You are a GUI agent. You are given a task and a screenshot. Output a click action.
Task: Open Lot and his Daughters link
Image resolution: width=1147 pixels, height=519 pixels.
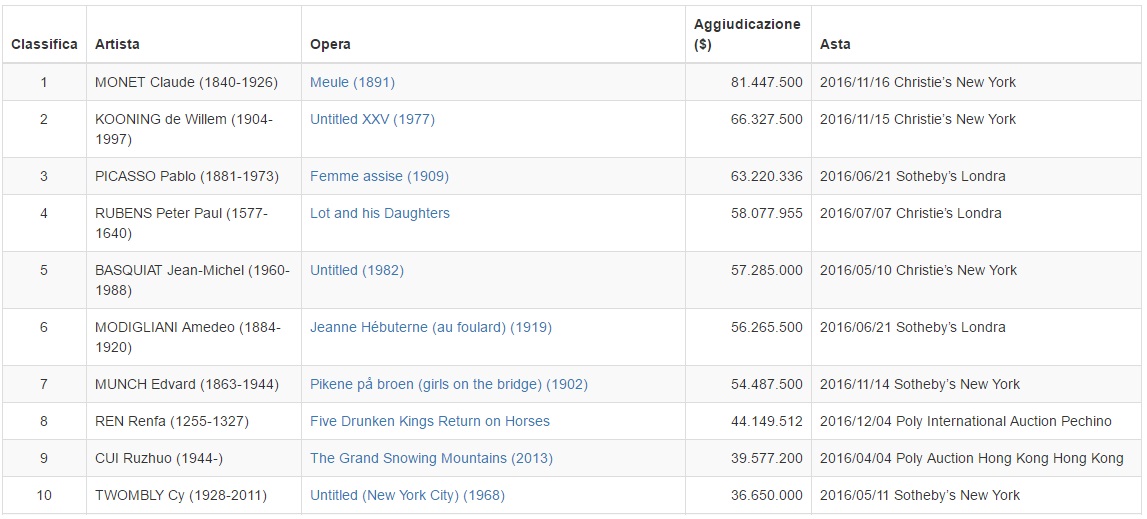(x=380, y=213)
